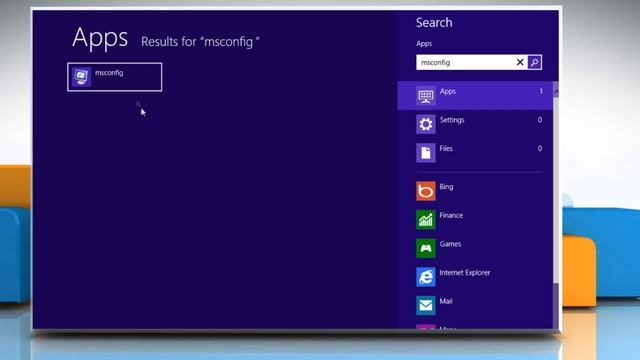Select the Apps search category
Viewport: 640px width, 360px height.
[475, 96]
